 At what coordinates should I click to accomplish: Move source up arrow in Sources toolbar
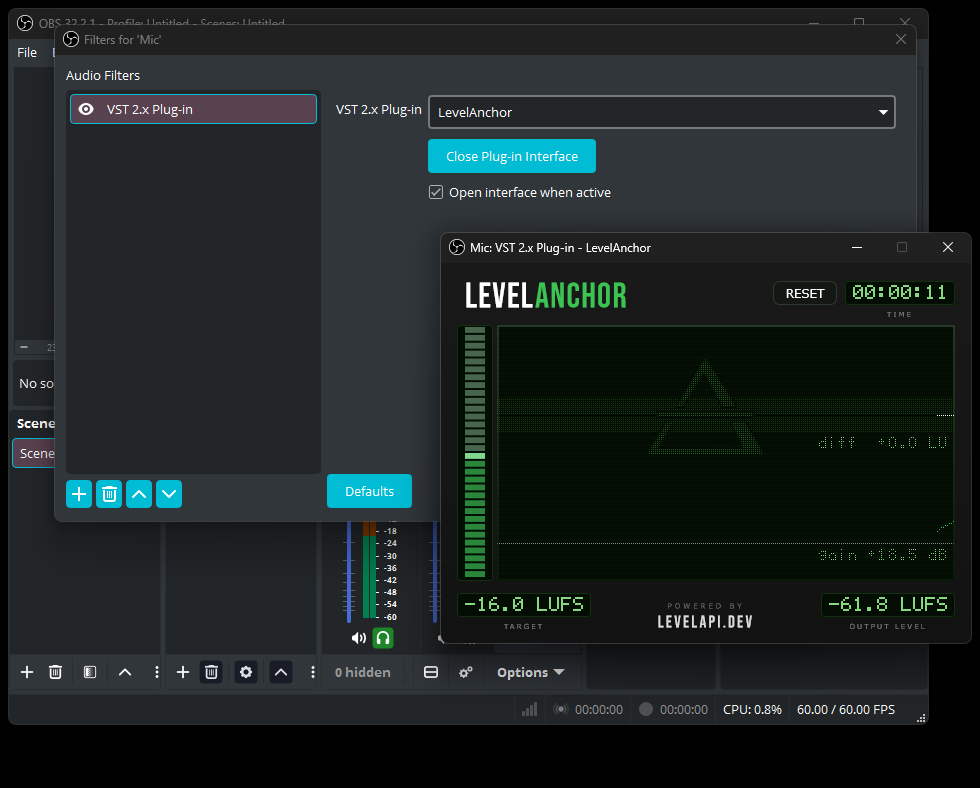281,672
